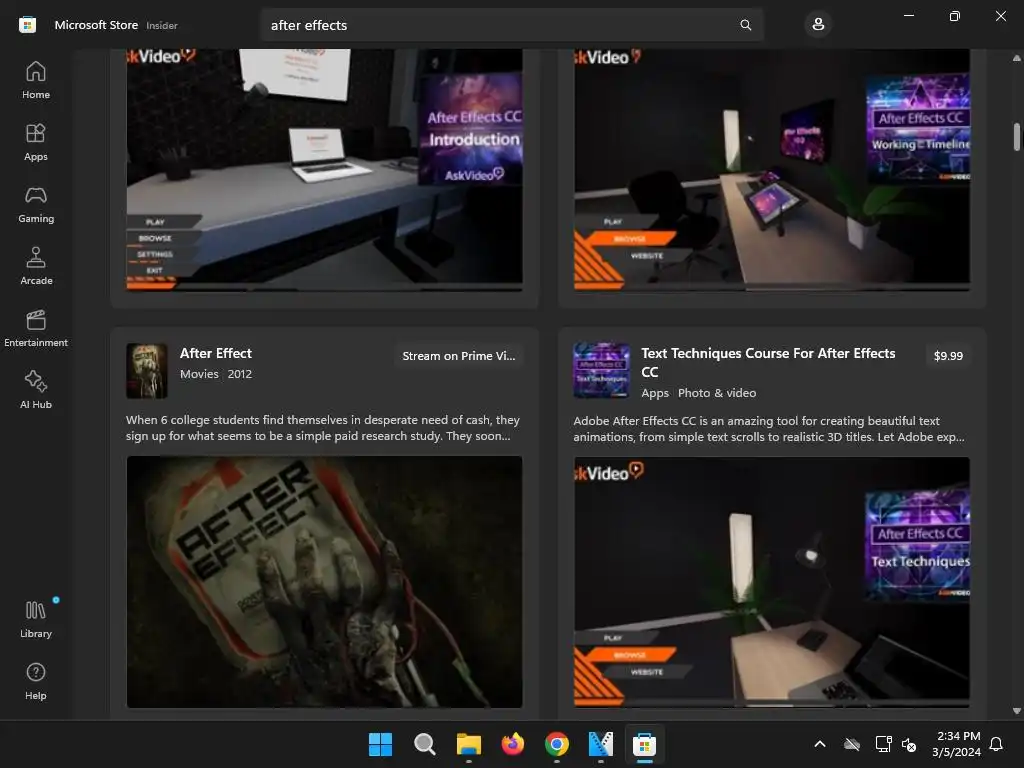1024x768 pixels.
Task: Open Stream on Prime Video button
Action: pyautogui.click(x=458, y=356)
